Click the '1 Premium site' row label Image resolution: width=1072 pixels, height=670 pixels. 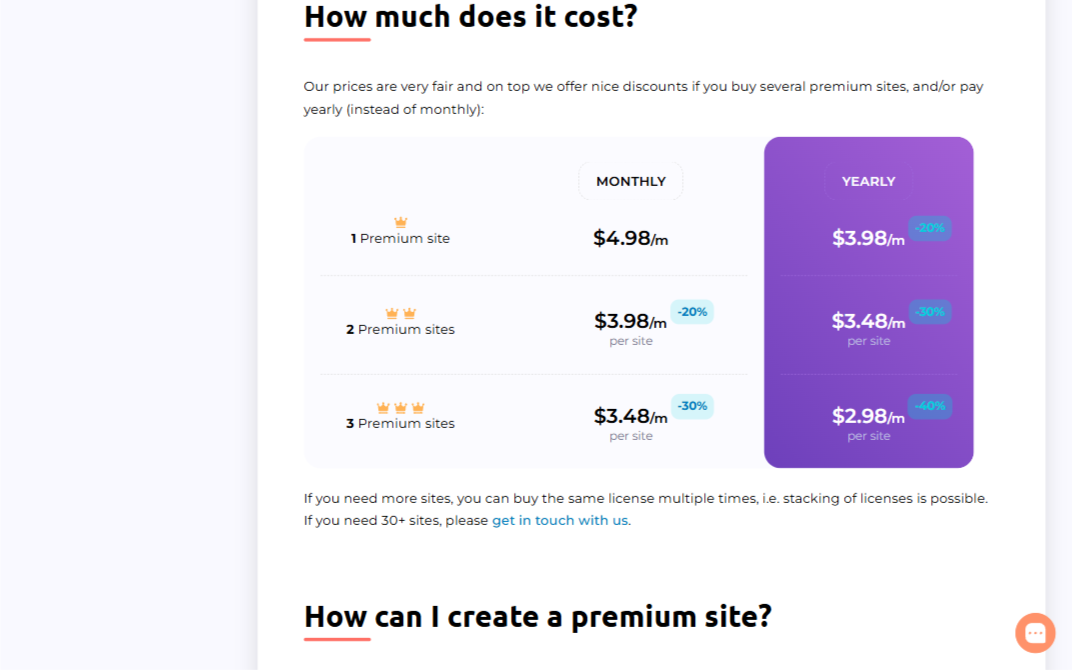point(401,239)
